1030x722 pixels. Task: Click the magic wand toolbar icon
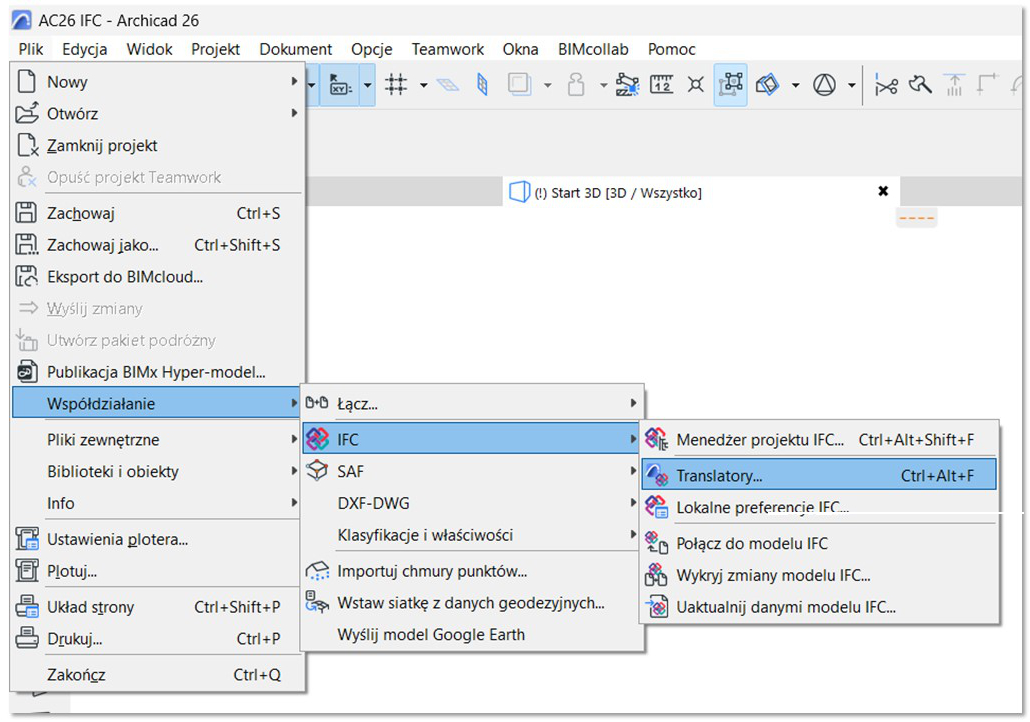click(x=920, y=84)
